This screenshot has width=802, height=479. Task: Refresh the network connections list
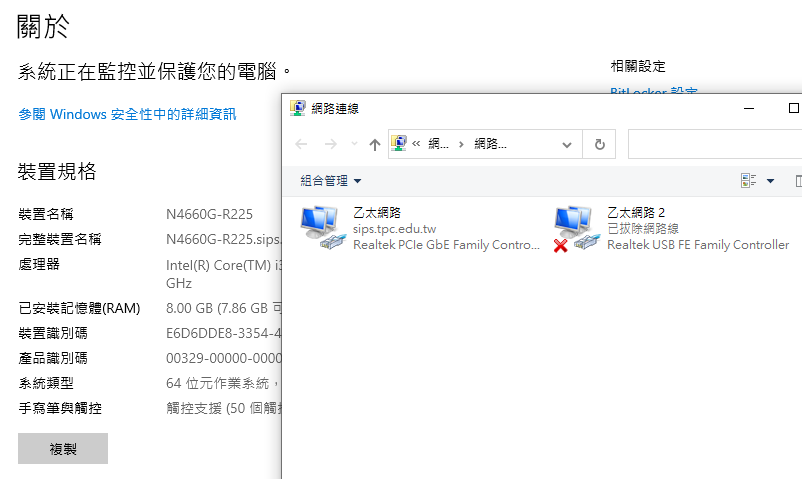pos(599,144)
